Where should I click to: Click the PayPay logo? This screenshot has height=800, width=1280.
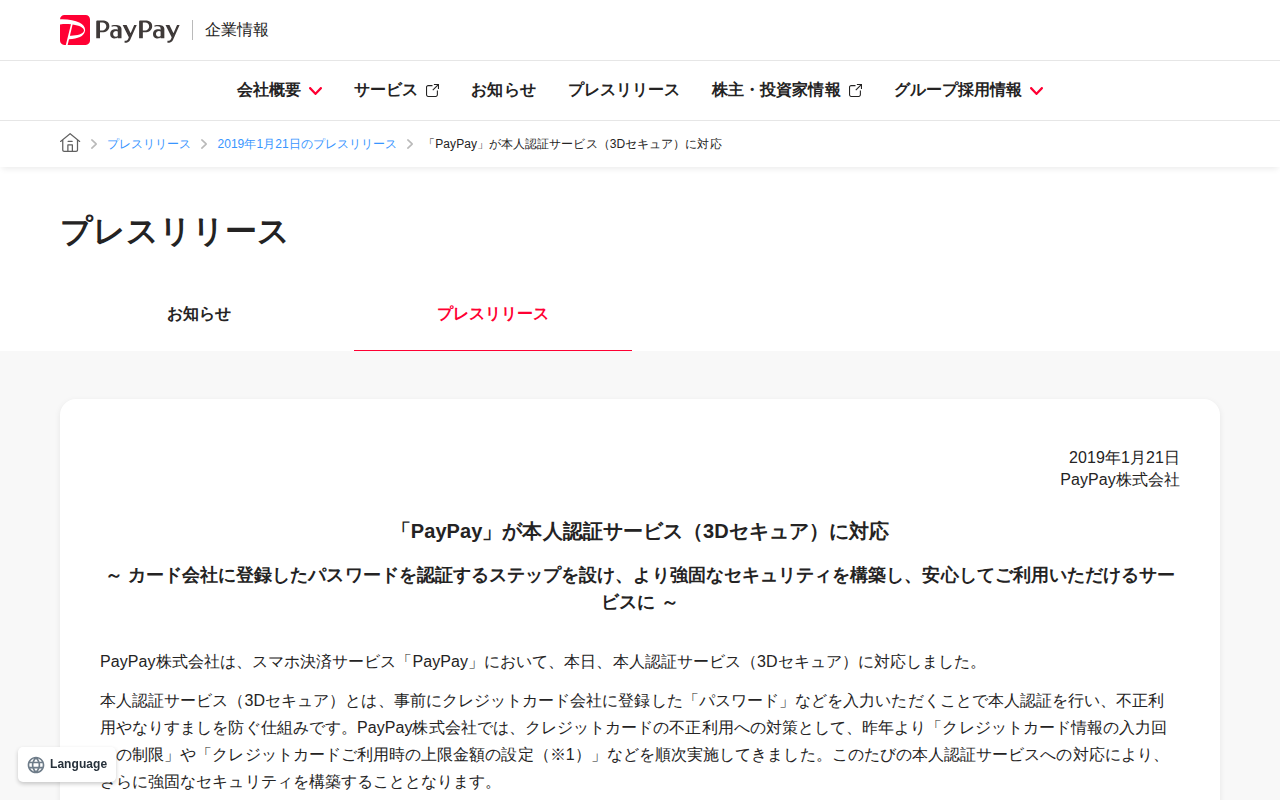pyautogui.click(x=119, y=30)
